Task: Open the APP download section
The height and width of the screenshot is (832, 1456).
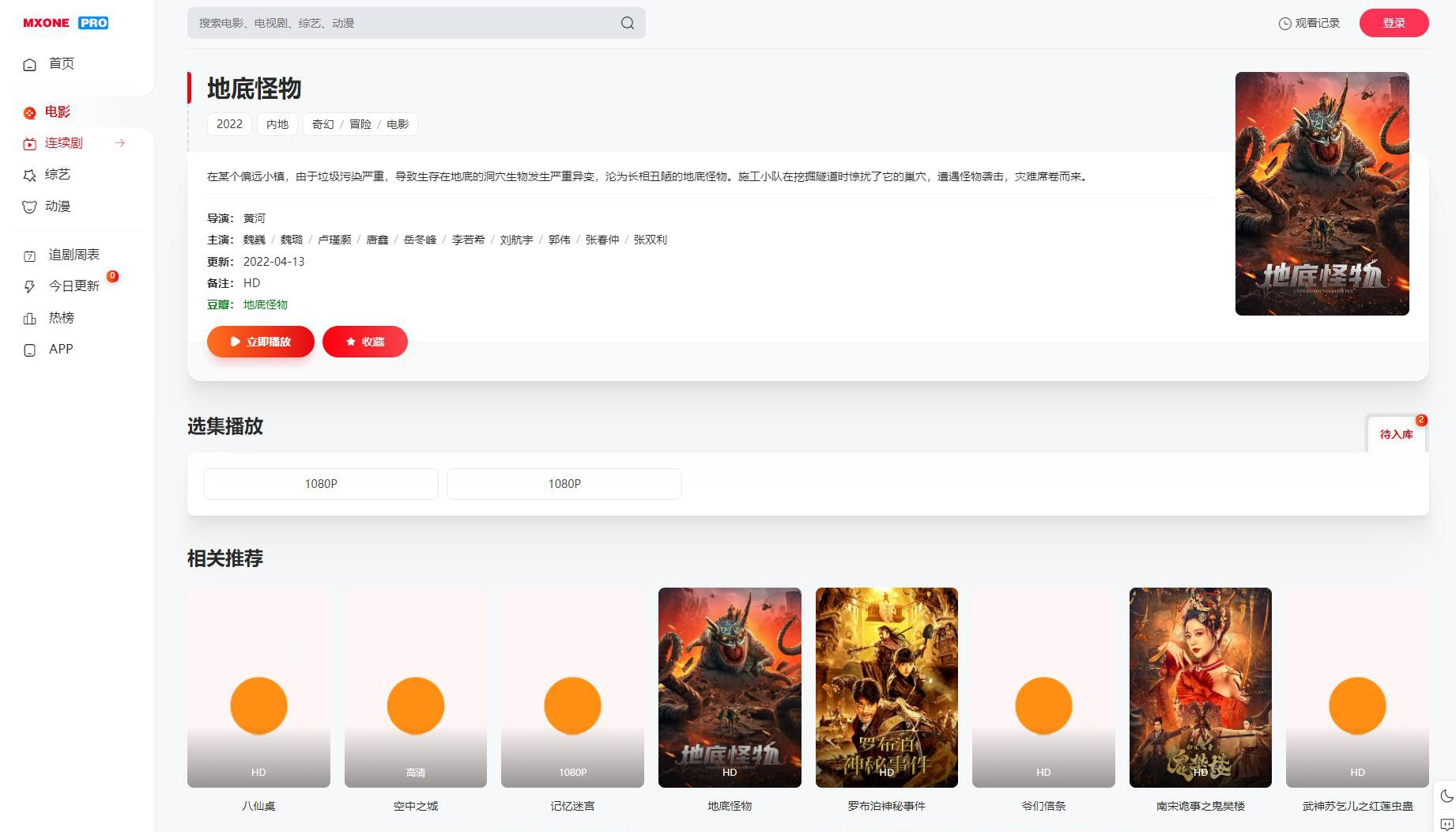Action: point(60,349)
